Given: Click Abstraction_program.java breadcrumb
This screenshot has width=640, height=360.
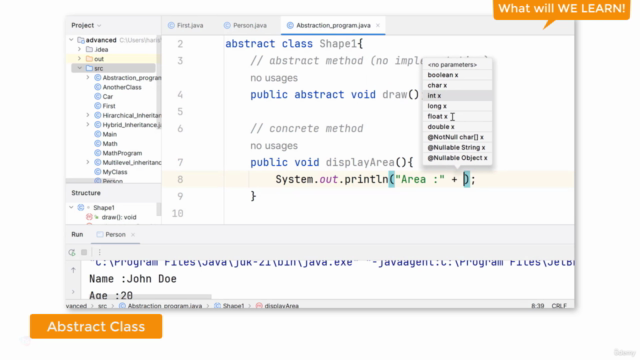Looking at the screenshot, I should (x=165, y=306).
